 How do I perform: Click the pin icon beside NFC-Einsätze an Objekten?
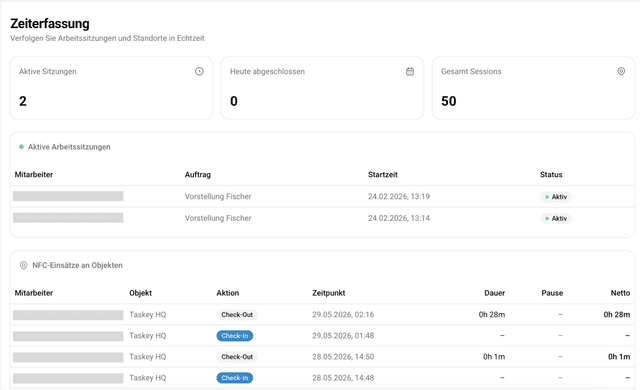point(24,265)
